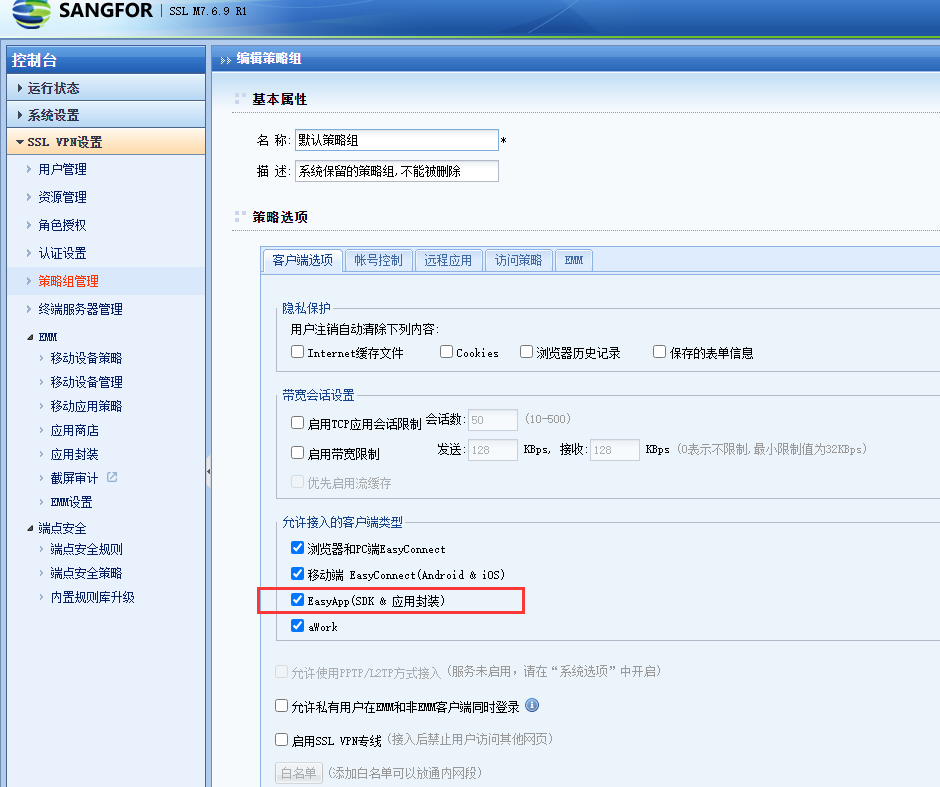Click the 名称 input field

tap(396, 140)
